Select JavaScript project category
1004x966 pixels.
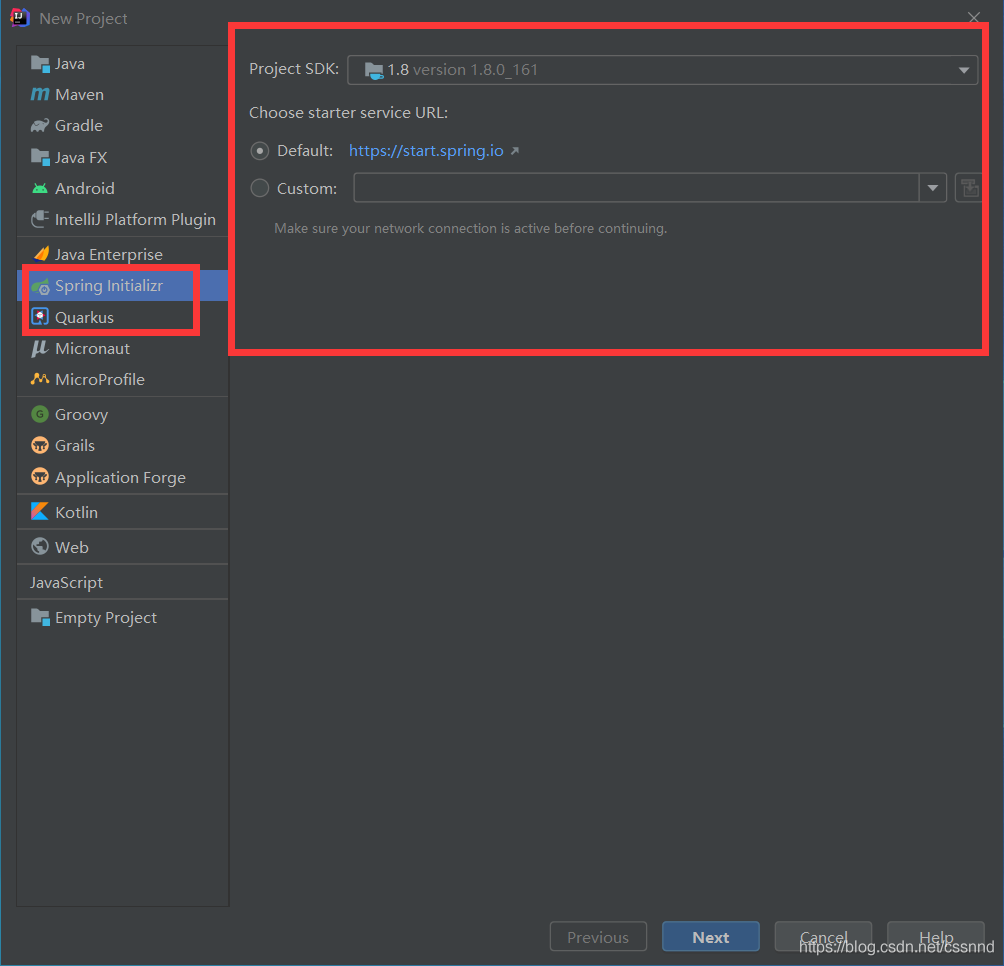pyautogui.click(x=122, y=582)
